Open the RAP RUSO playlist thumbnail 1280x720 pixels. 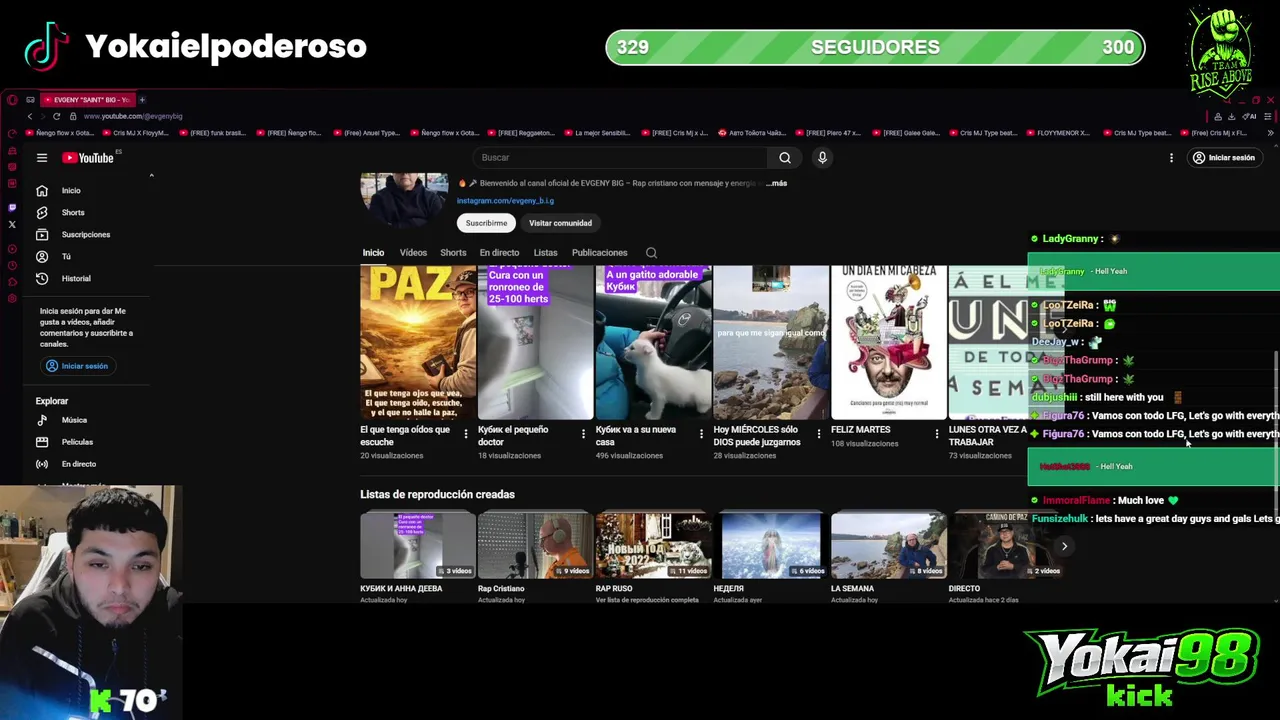[x=653, y=545]
